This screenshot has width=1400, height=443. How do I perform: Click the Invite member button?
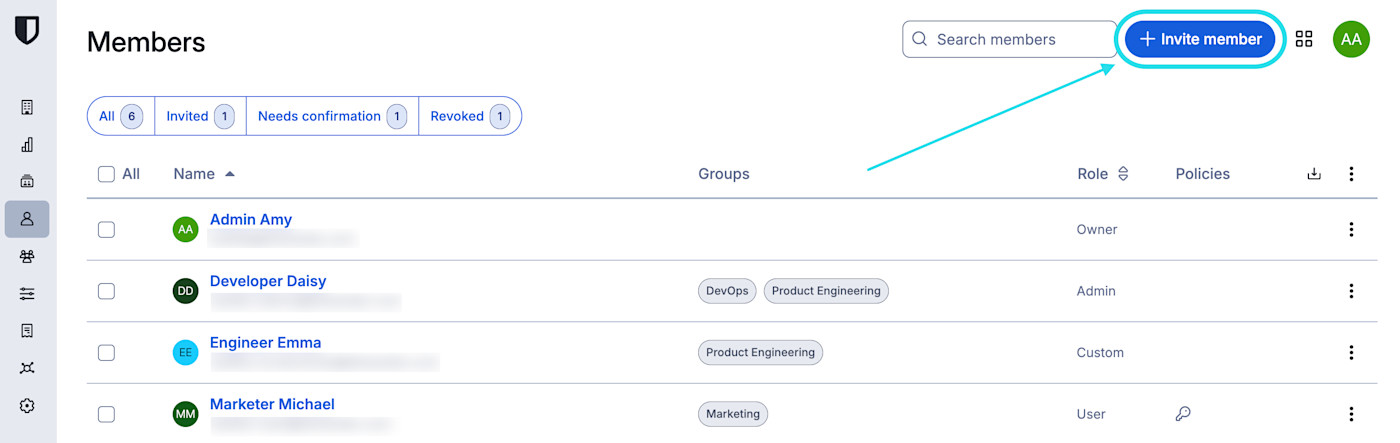[x=1200, y=39]
